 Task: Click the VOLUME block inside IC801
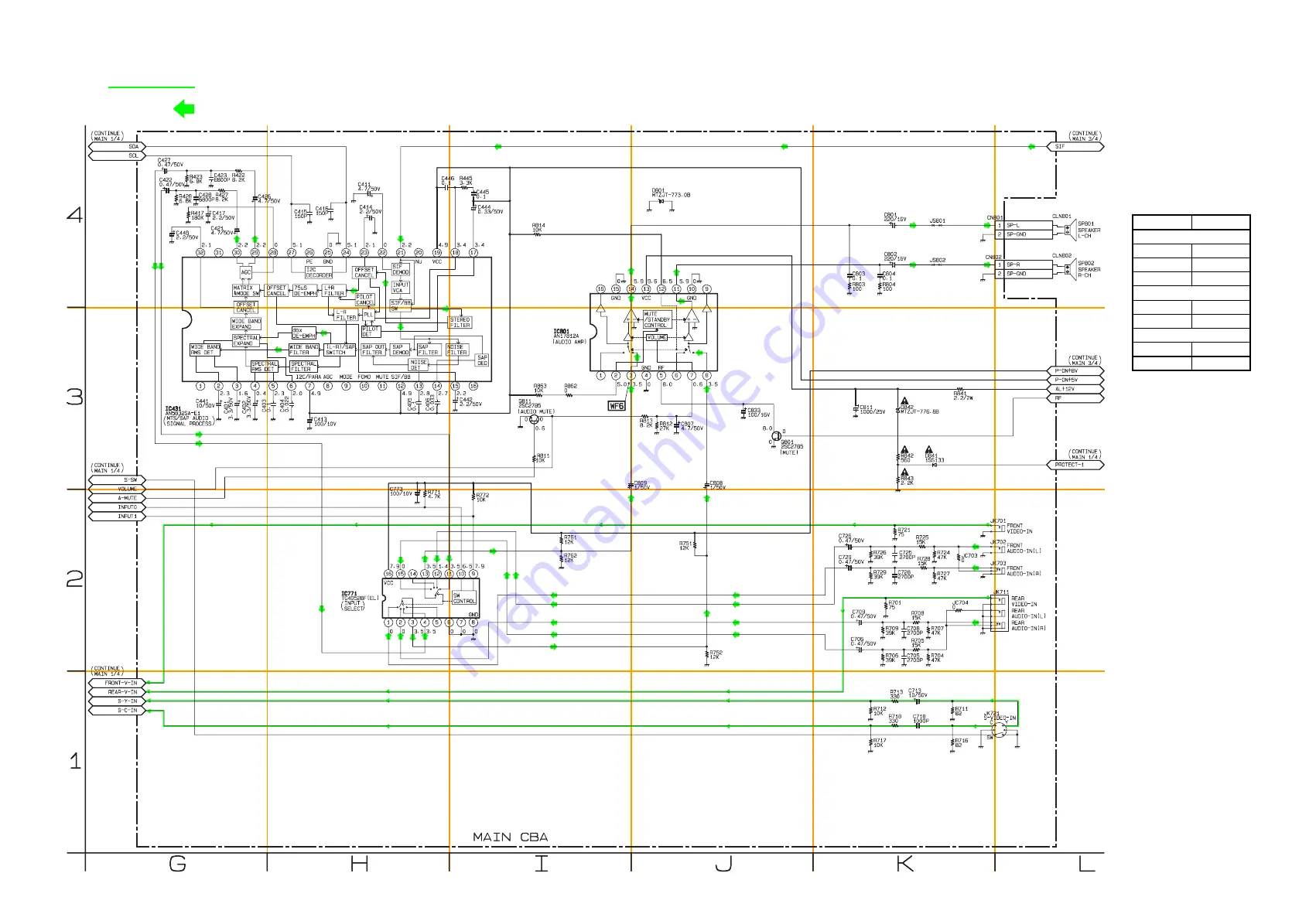(657, 338)
